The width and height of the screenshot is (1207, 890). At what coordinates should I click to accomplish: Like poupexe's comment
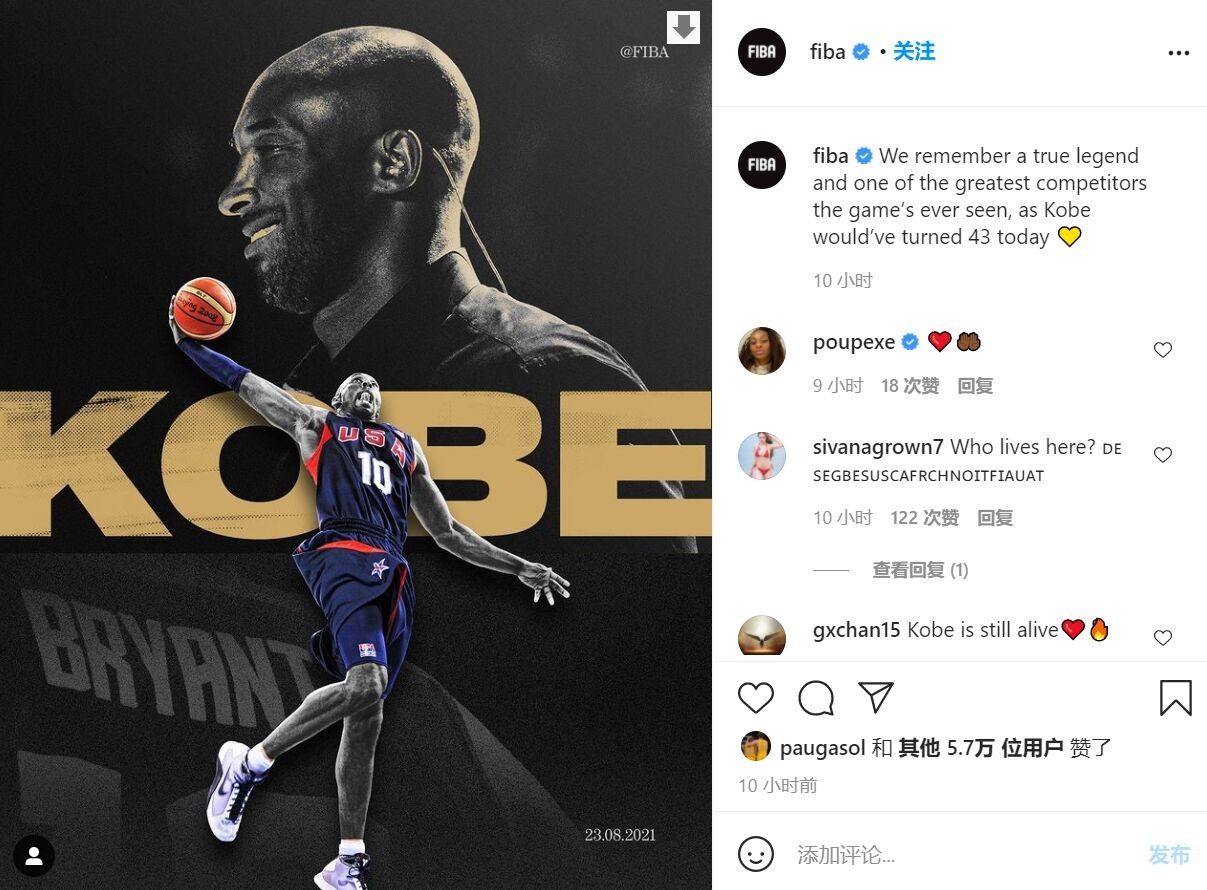(1163, 350)
